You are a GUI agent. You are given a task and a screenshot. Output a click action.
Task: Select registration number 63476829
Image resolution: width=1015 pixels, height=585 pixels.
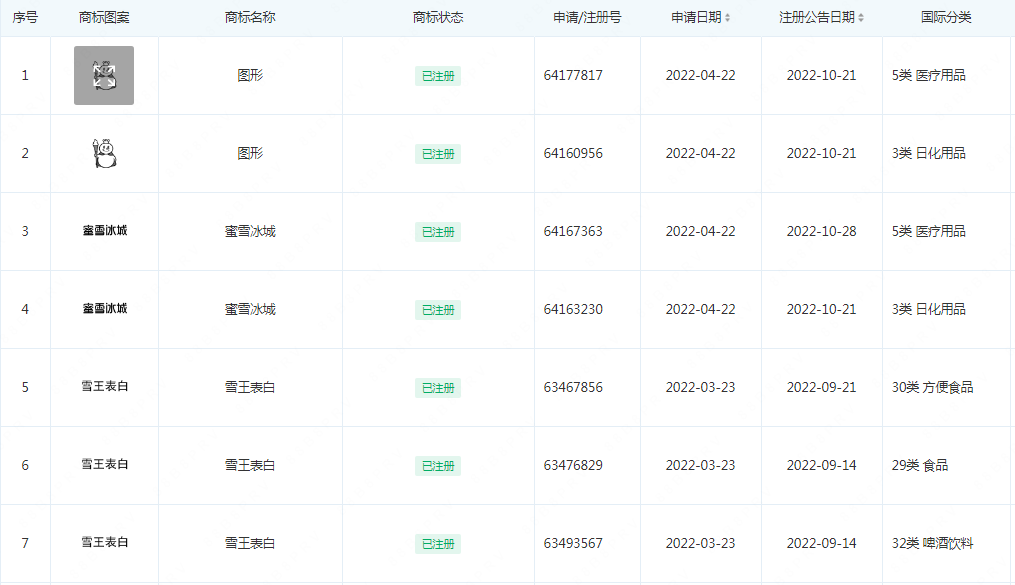[573, 465]
